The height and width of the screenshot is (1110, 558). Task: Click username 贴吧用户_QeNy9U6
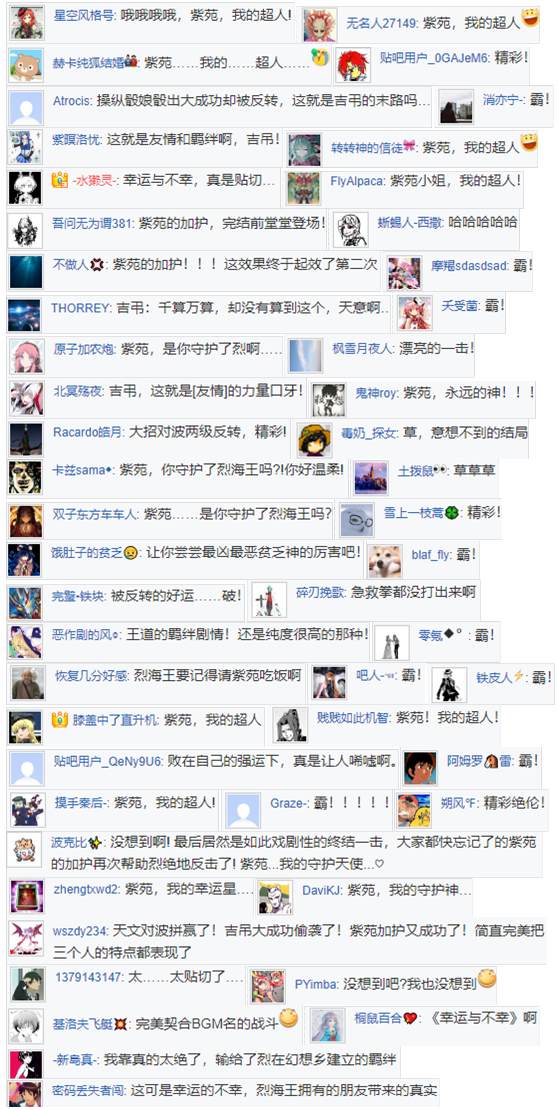[108, 762]
